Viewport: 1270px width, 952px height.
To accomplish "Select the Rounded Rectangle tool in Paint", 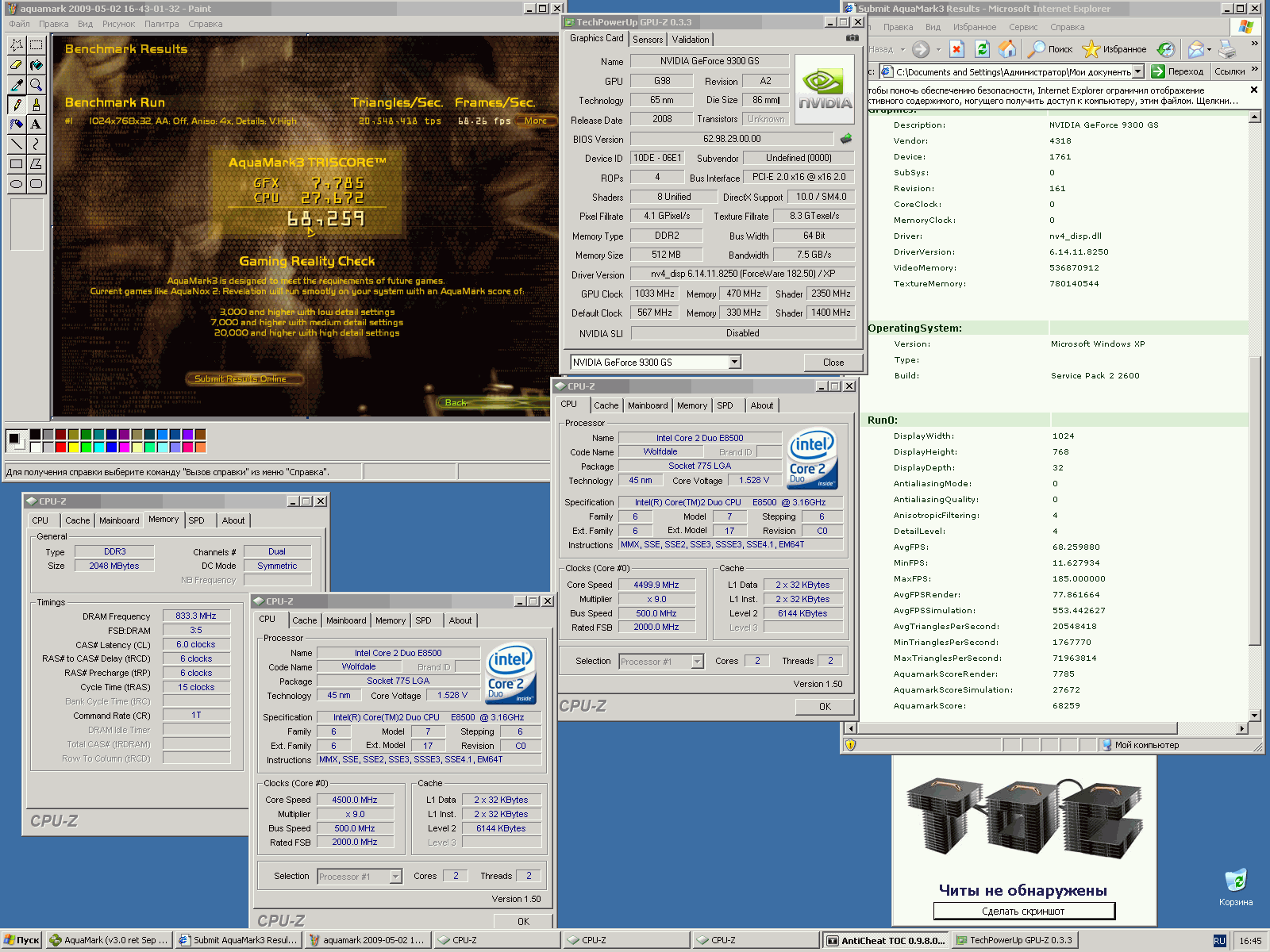I will [x=36, y=184].
